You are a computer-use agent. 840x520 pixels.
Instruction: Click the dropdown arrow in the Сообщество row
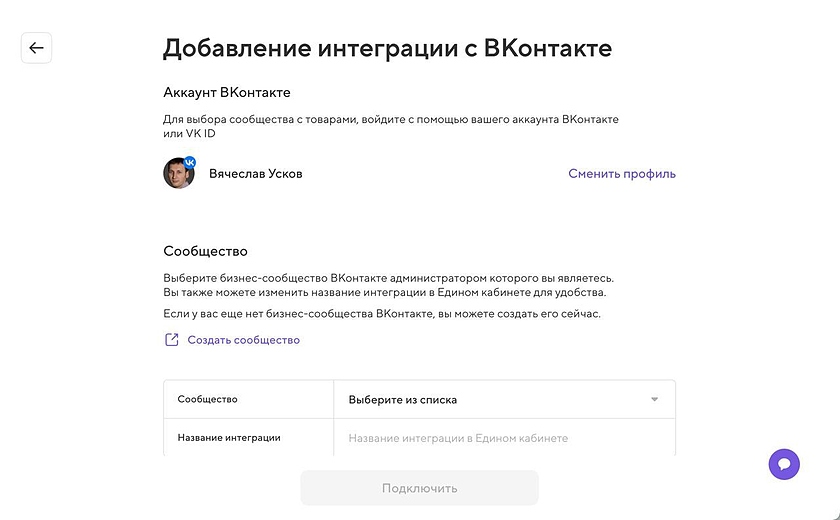655,400
